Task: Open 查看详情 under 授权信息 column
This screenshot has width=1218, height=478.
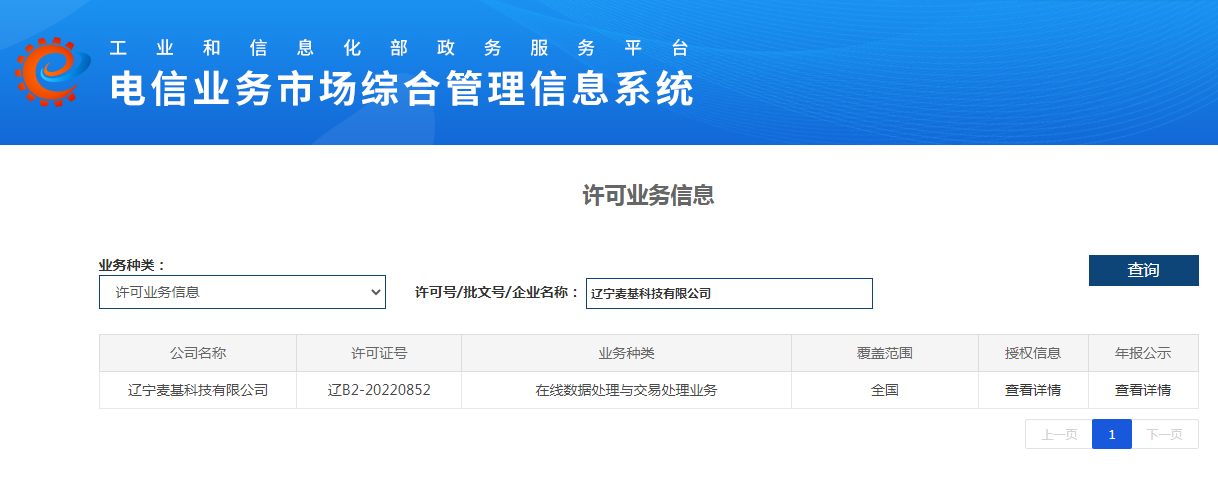Action: coord(1032,390)
